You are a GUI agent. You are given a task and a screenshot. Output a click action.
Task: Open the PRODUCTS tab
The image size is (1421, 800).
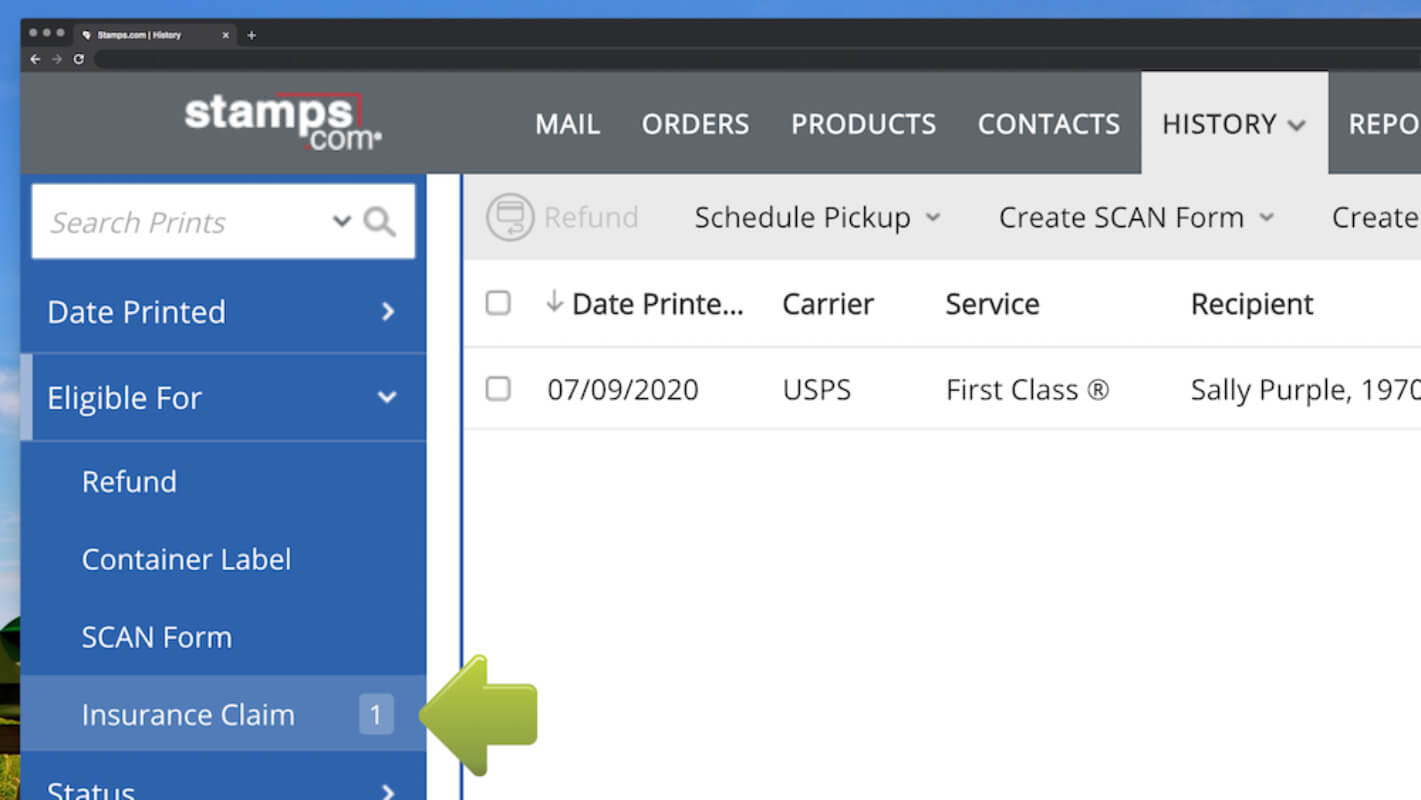point(863,124)
